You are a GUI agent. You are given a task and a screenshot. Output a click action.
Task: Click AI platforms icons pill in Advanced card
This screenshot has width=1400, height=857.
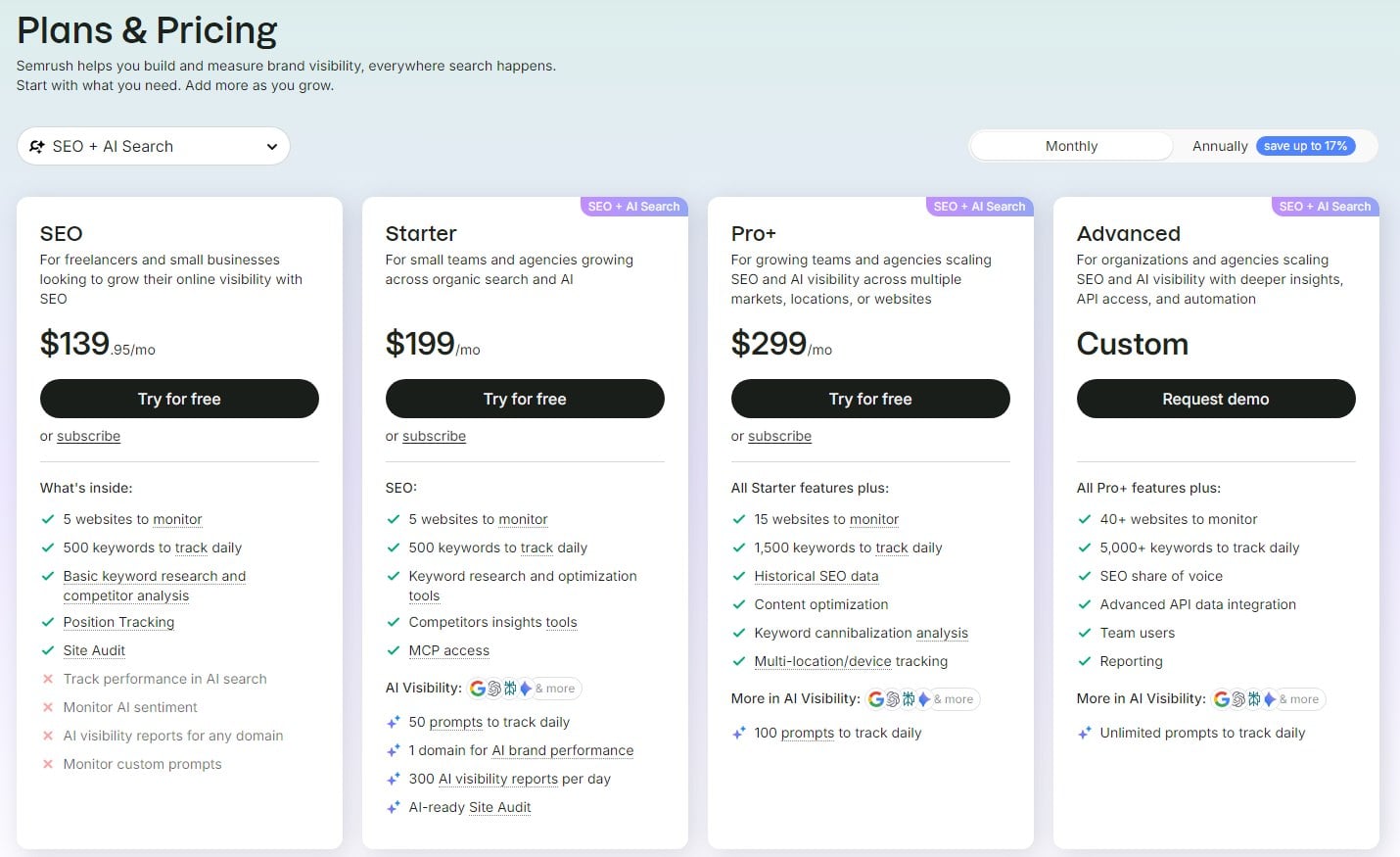coord(1268,699)
